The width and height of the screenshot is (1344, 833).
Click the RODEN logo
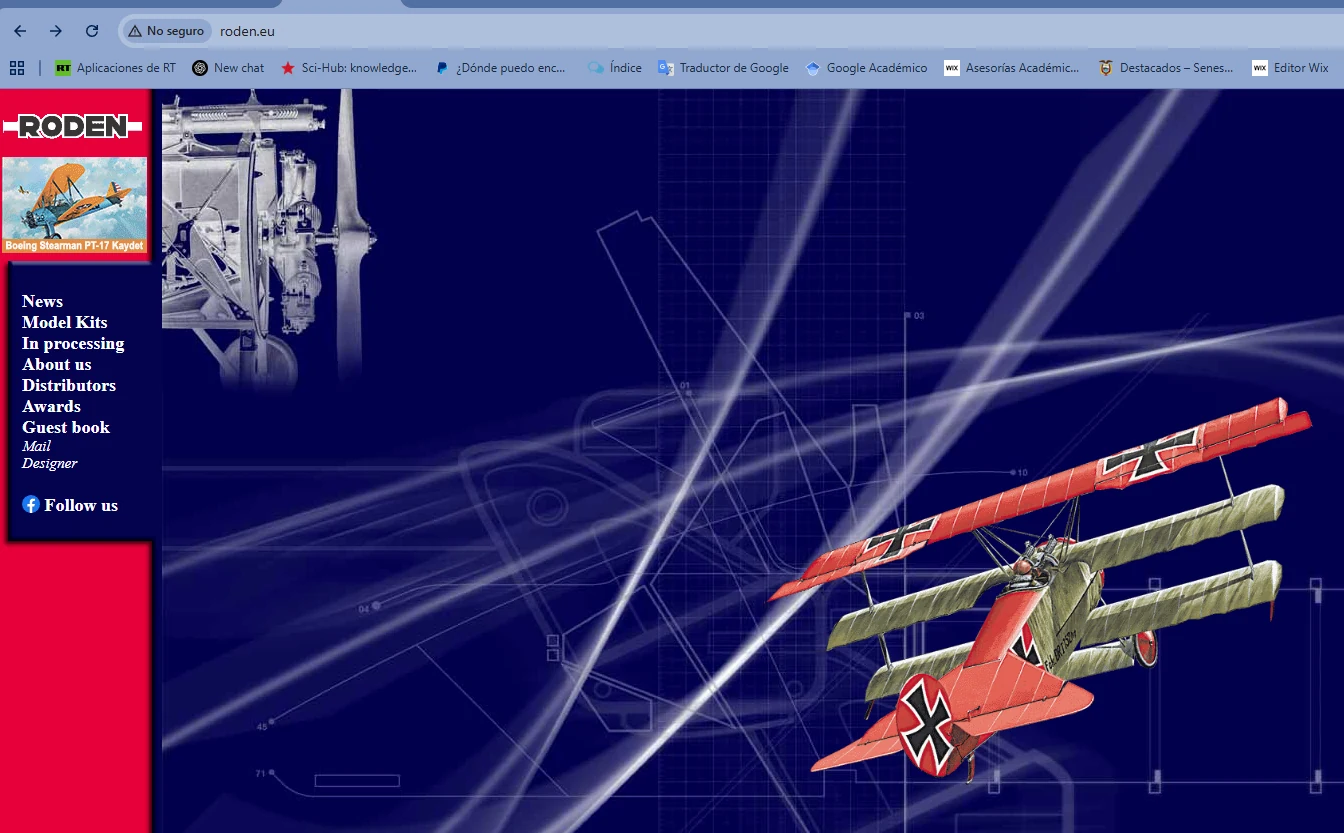pyautogui.click(x=73, y=126)
